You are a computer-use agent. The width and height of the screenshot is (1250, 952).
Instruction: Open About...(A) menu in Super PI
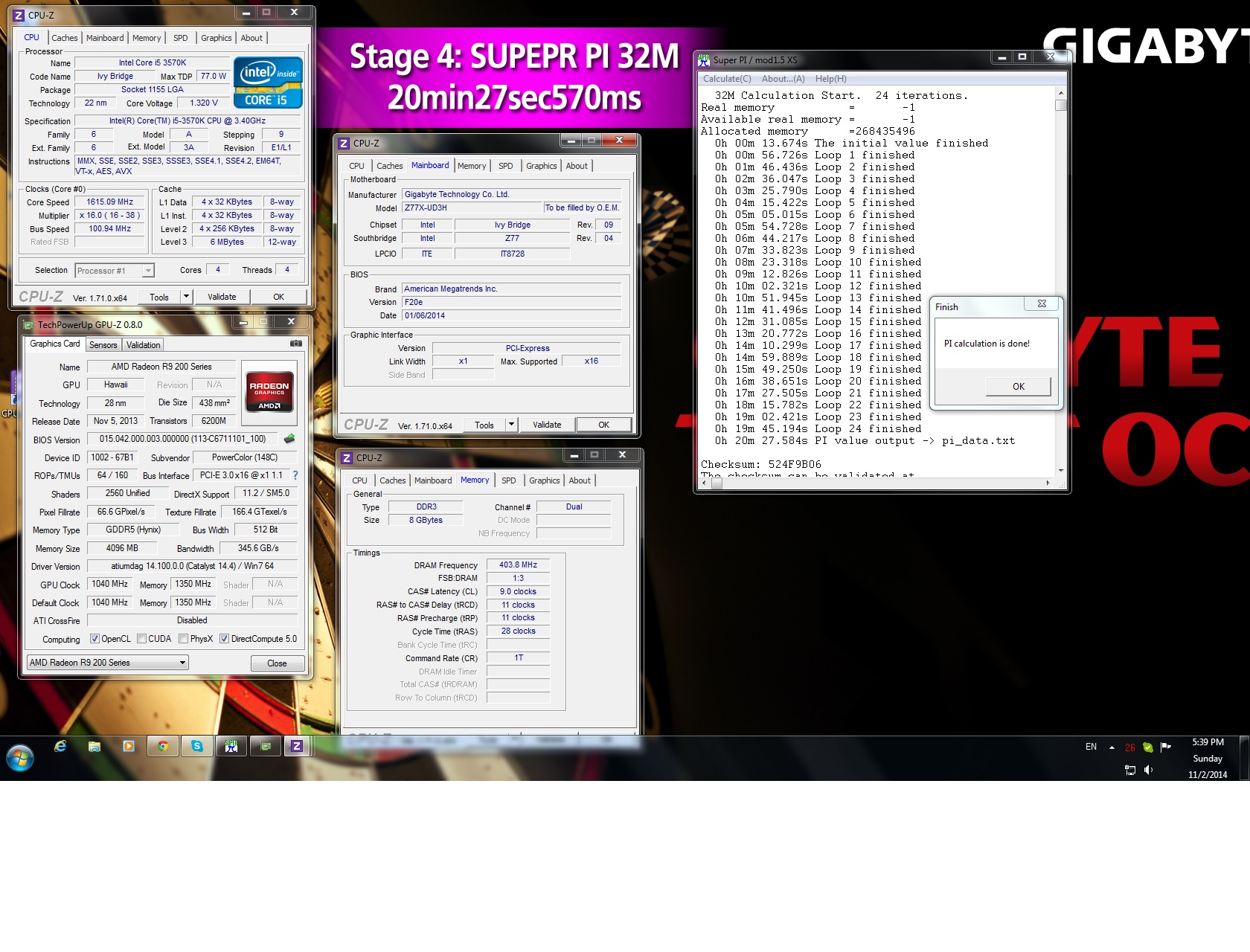783,79
